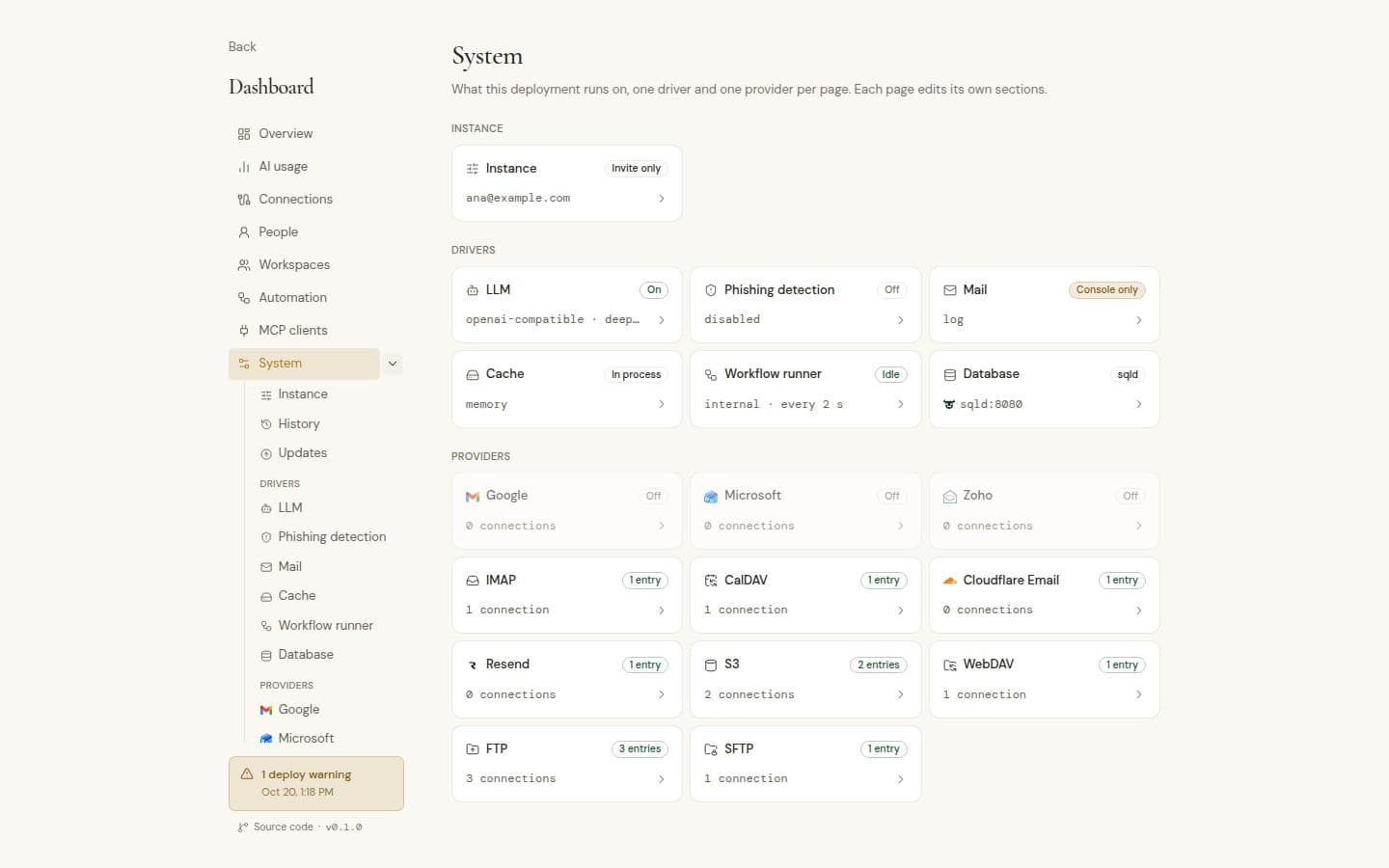The width and height of the screenshot is (1389, 868).
Task: Click the History clock icon in submenu
Action: (266, 424)
